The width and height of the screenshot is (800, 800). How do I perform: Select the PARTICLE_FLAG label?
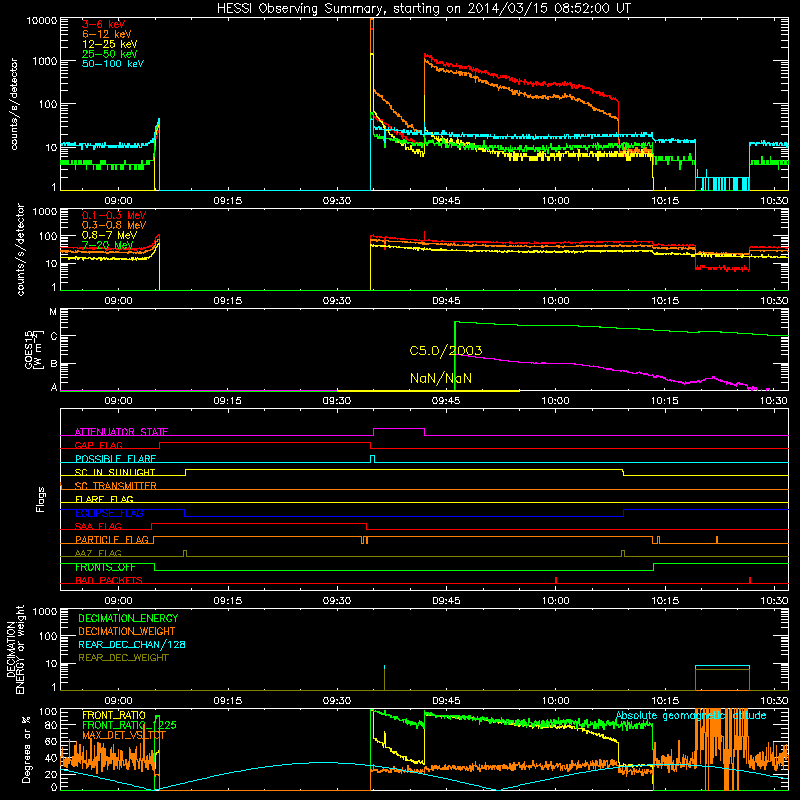point(112,539)
